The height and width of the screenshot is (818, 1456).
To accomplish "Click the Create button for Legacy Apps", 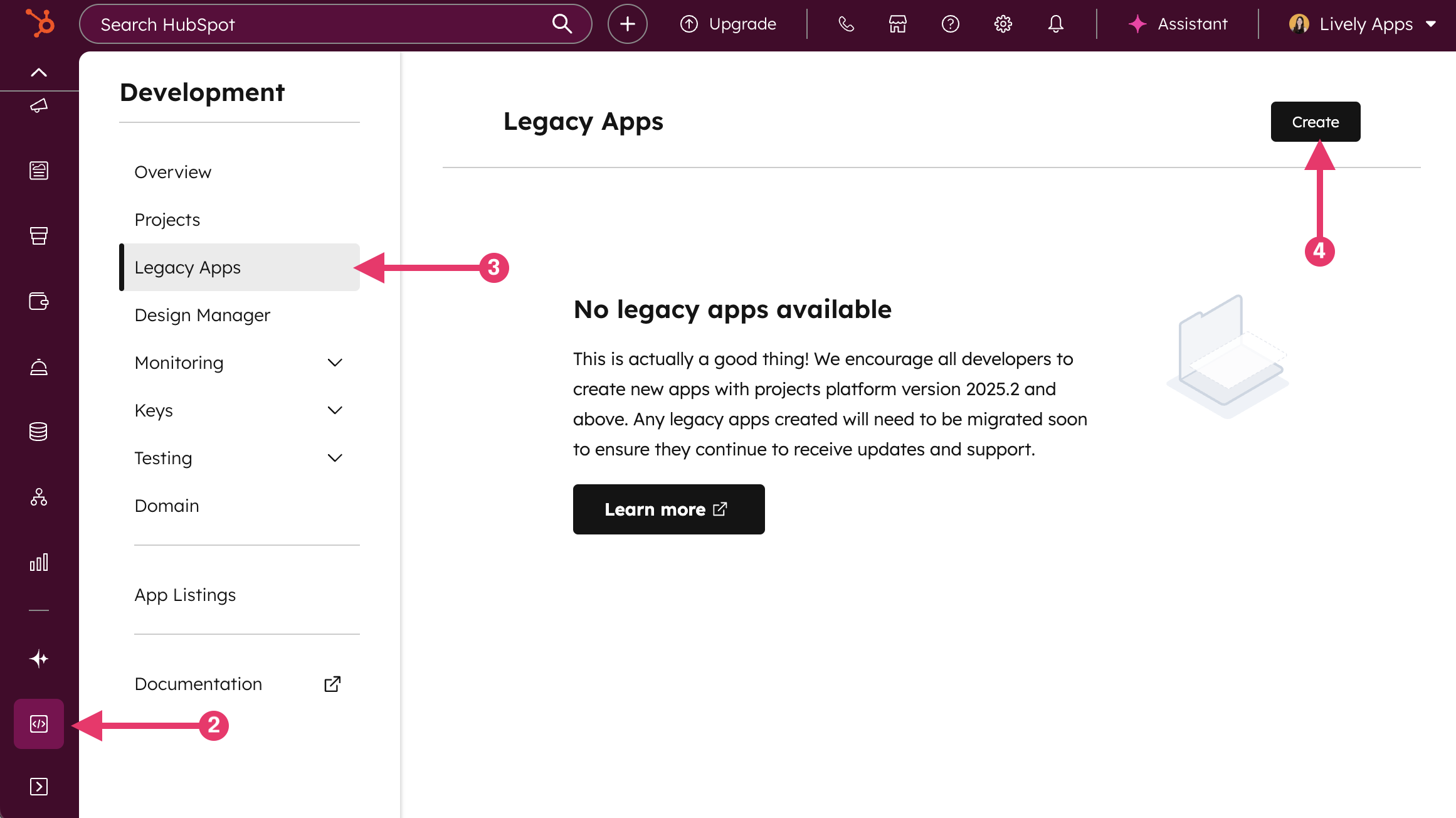I will 1315,121.
